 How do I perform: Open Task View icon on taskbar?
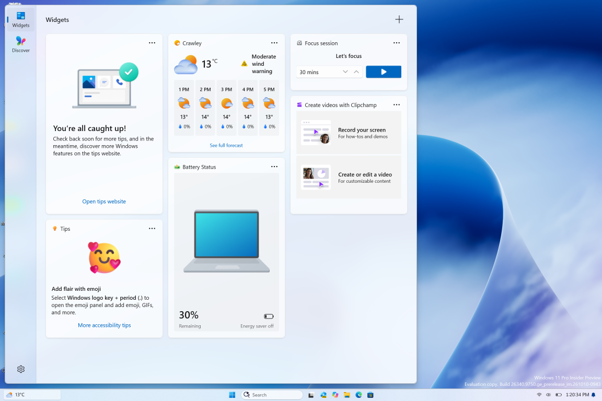[x=311, y=395]
